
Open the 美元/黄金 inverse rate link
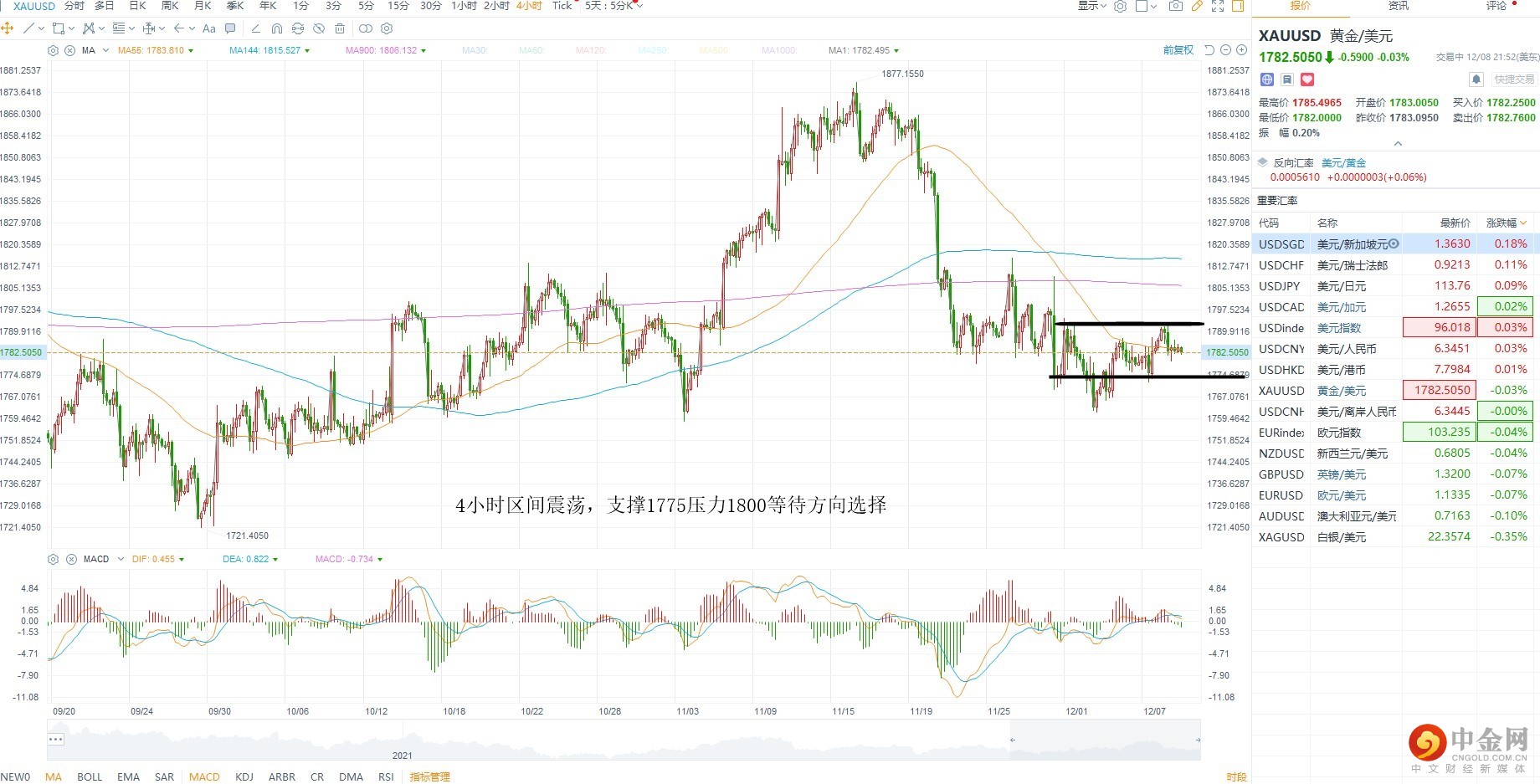coord(1343,162)
